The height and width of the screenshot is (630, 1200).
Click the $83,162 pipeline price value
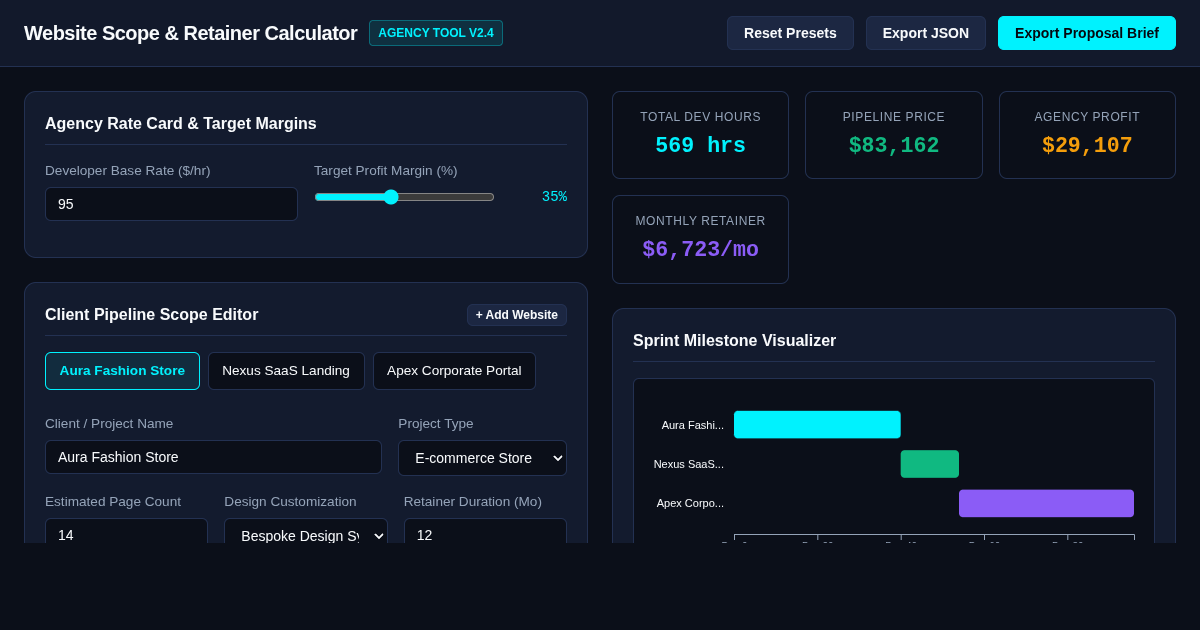(894, 146)
